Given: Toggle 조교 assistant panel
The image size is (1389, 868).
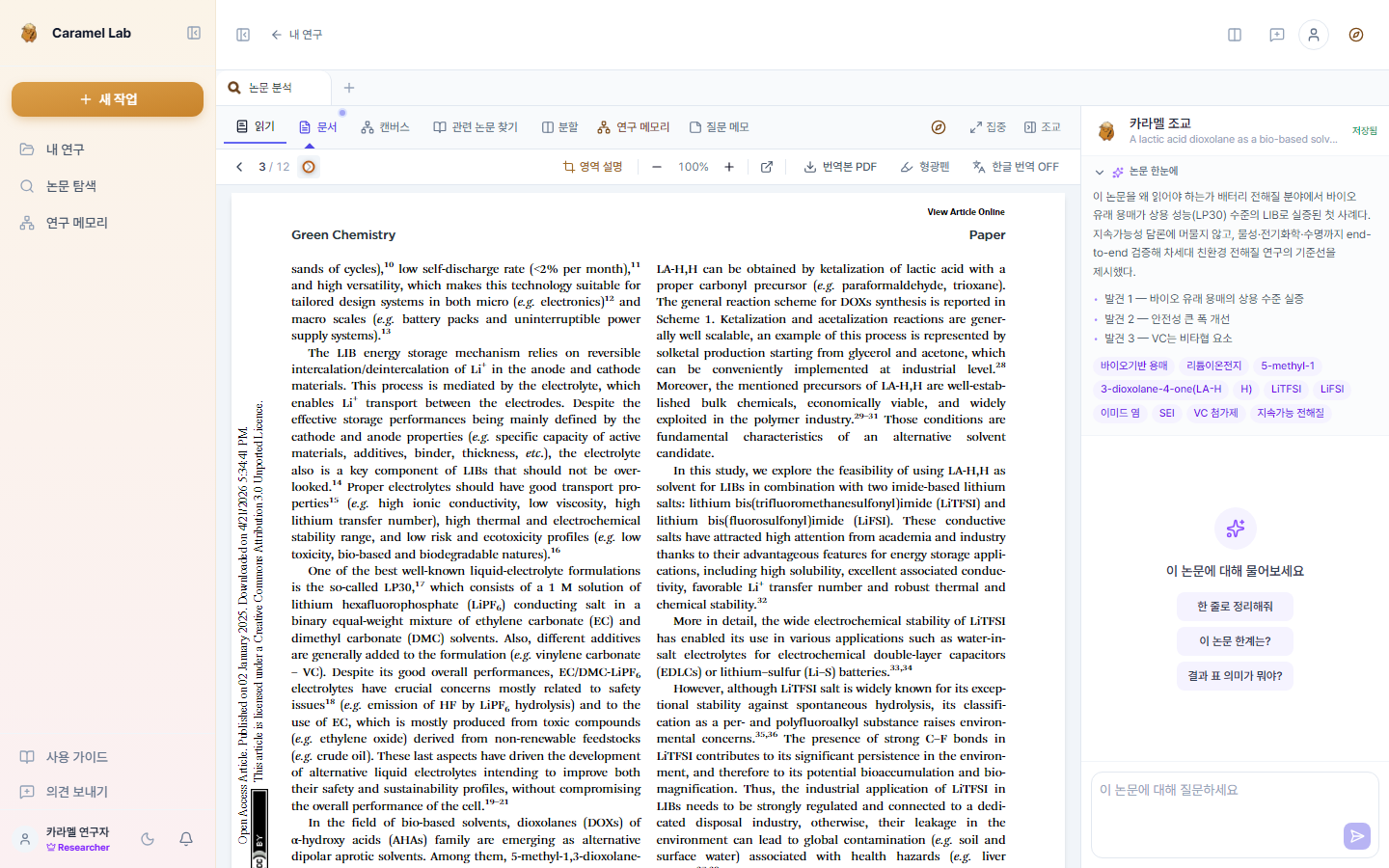Looking at the screenshot, I should 1043,127.
